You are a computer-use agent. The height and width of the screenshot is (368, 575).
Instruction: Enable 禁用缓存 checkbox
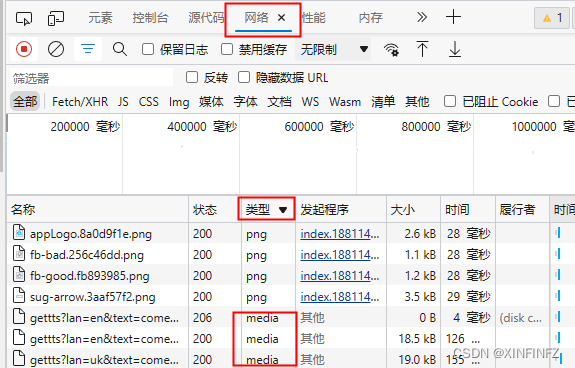pyautogui.click(x=227, y=49)
